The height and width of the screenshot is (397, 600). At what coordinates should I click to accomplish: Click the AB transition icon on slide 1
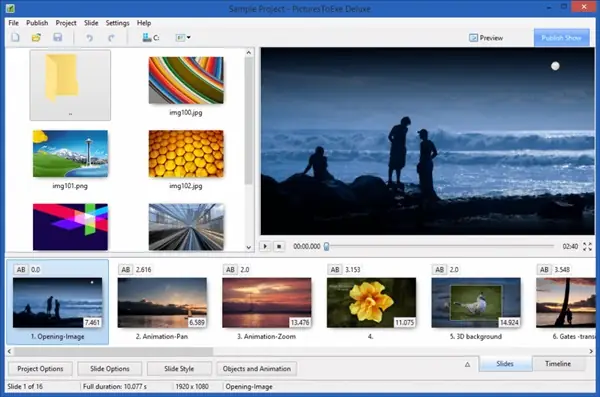click(21, 270)
